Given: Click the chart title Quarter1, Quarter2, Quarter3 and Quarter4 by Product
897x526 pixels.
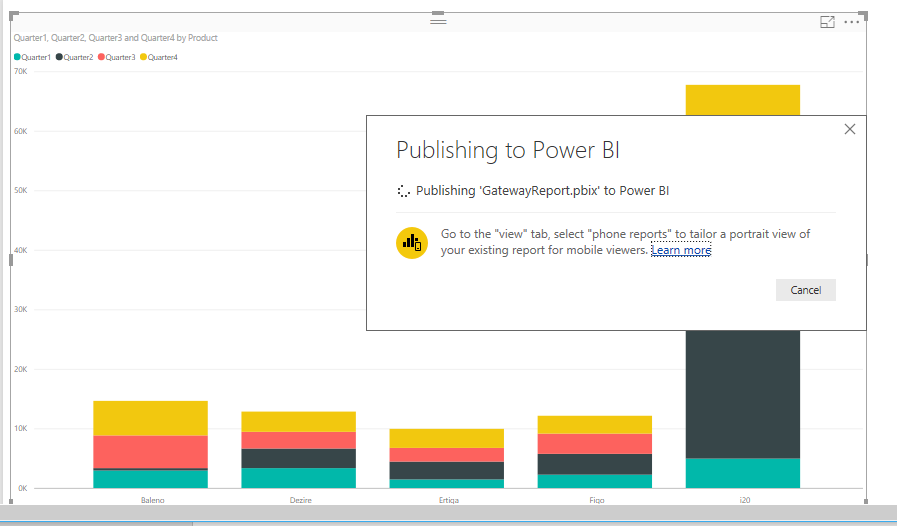Looking at the screenshot, I should point(116,38).
